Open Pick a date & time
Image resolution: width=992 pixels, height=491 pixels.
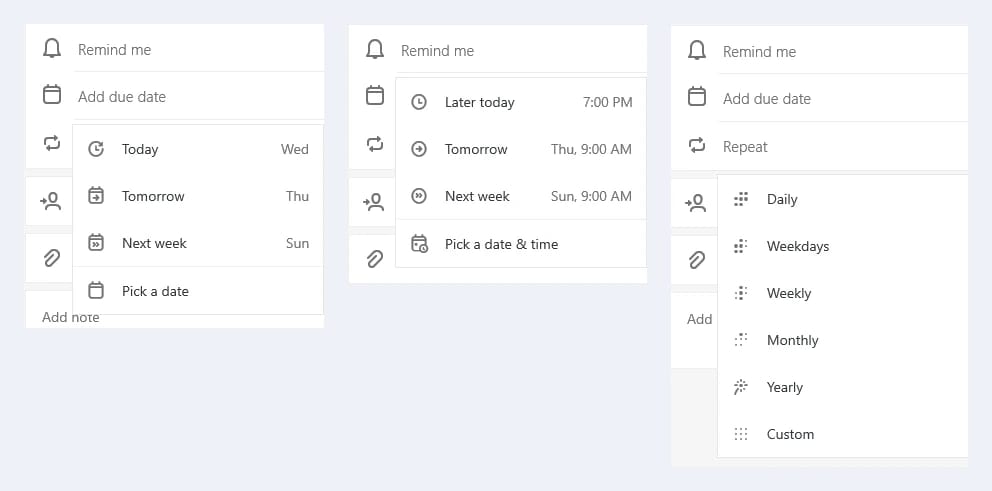(521, 244)
